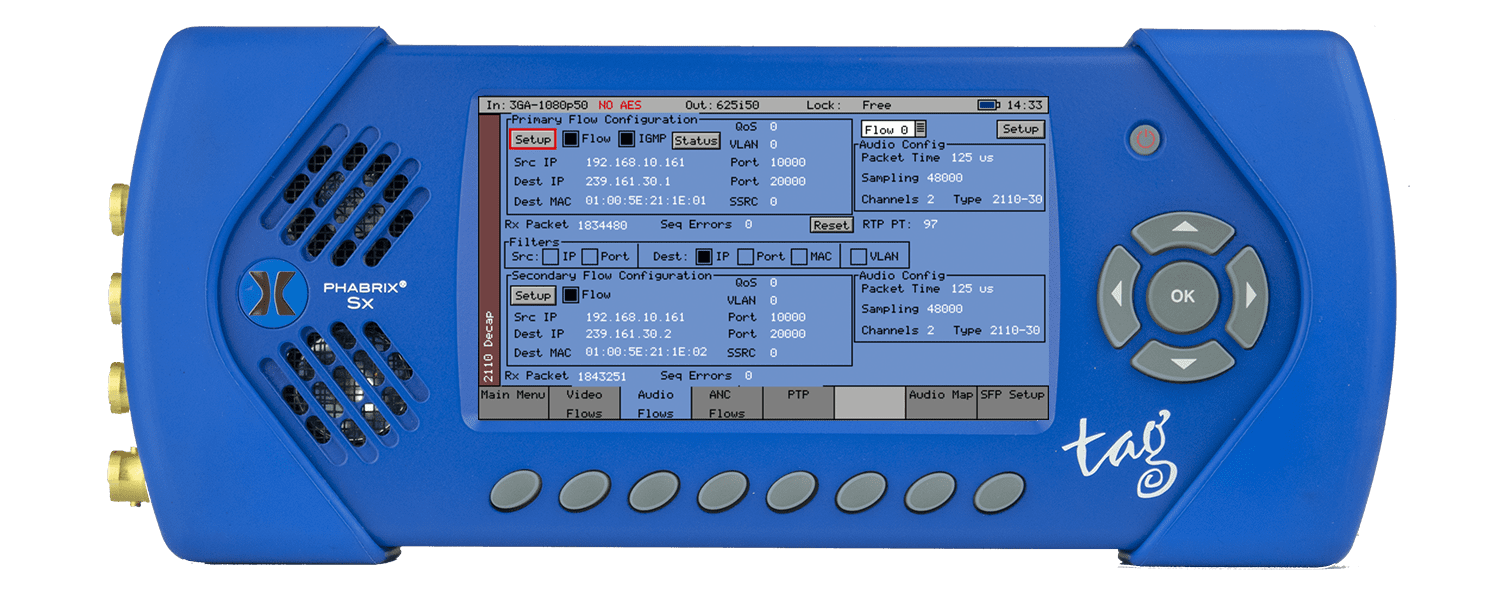
Task: Uncheck the Secondary Flow checkbox
Action: 570,295
